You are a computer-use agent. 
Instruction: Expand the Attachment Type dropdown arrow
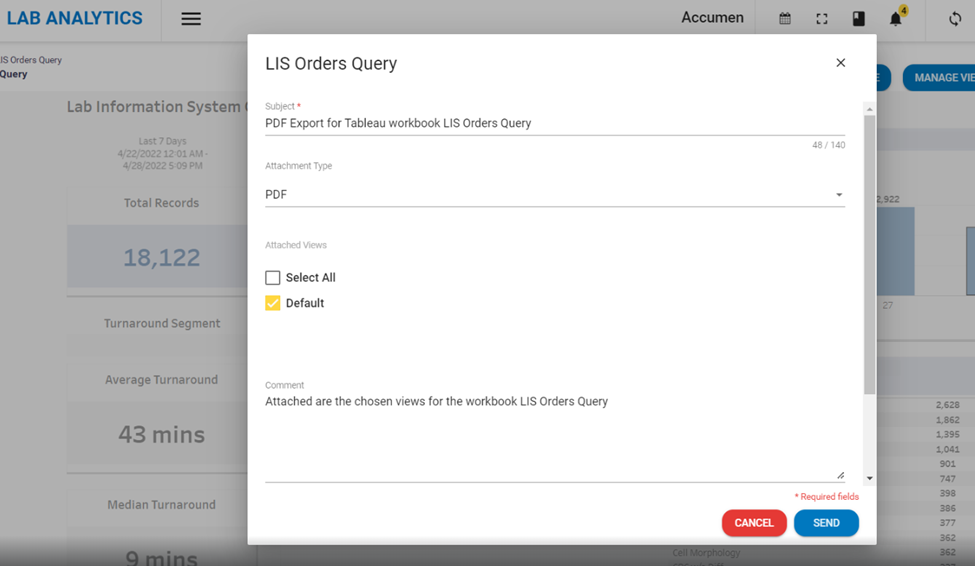pyautogui.click(x=838, y=195)
